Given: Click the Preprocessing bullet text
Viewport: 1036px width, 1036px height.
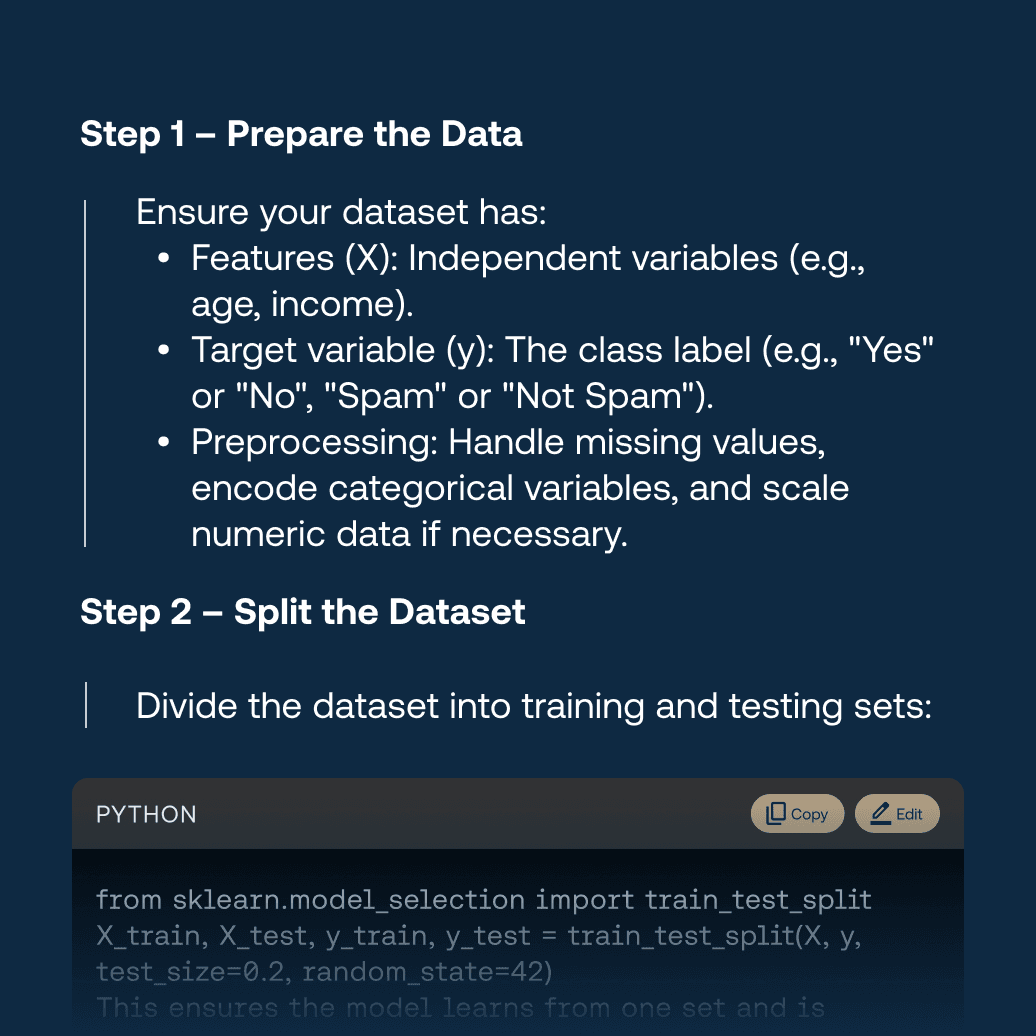Looking at the screenshot, I should tap(520, 488).
